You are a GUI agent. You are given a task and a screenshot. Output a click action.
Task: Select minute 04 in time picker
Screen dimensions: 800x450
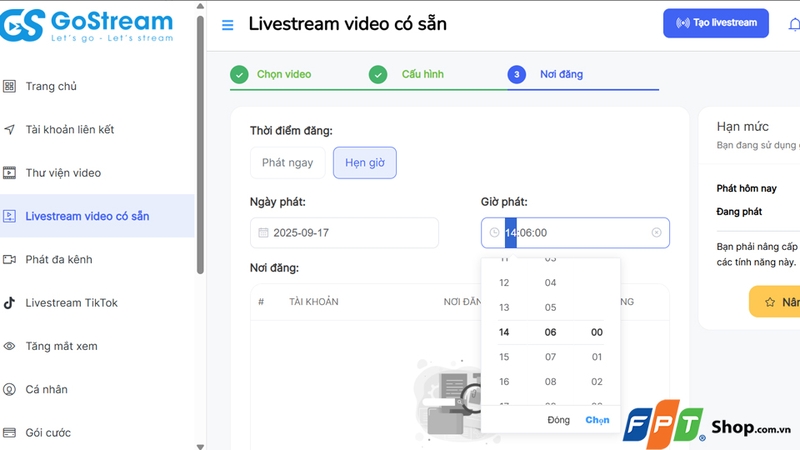pyautogui.click(x=550, y=283)
